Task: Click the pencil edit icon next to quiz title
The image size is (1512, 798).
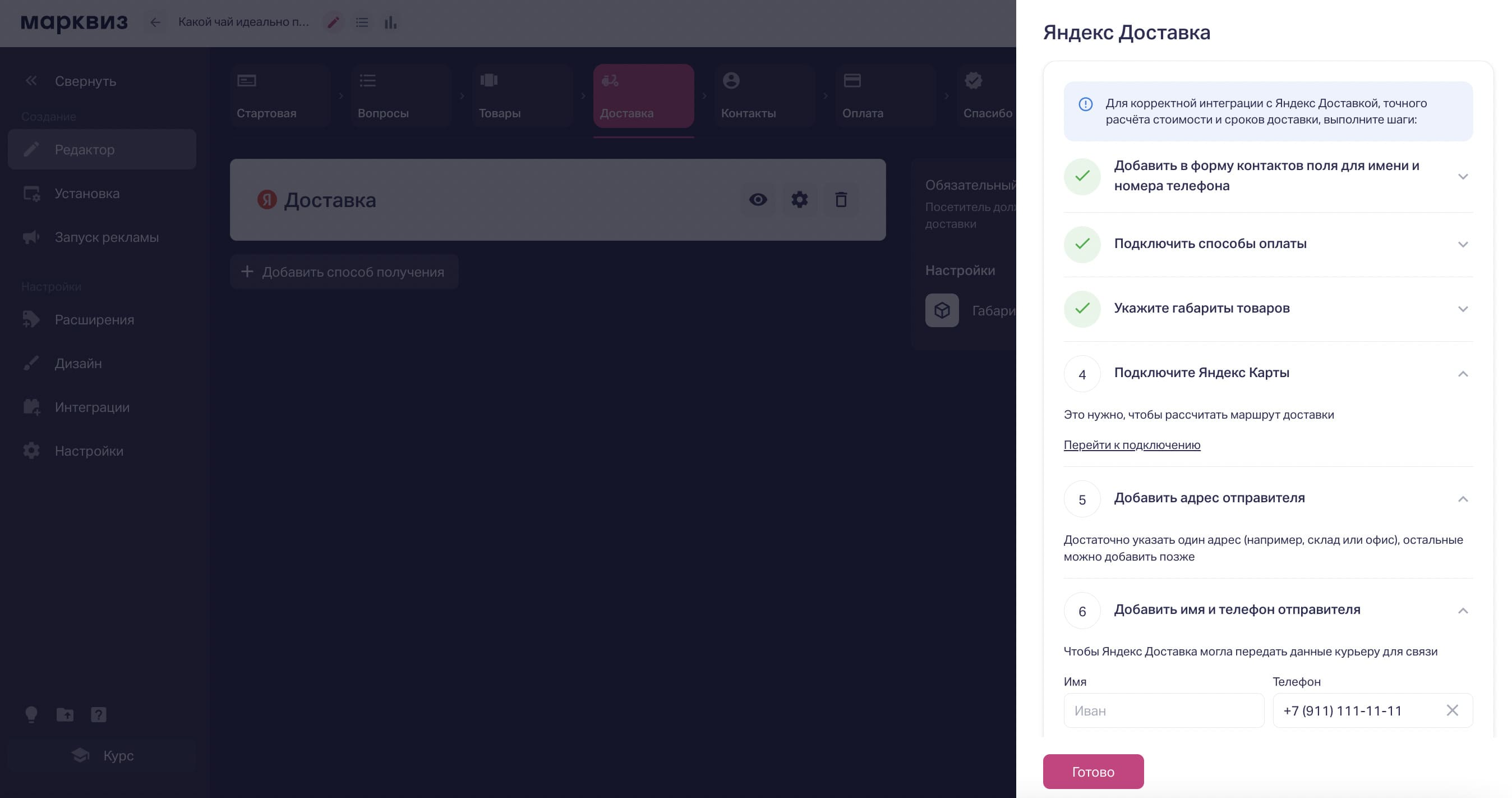Action: [x=333, y=22]
